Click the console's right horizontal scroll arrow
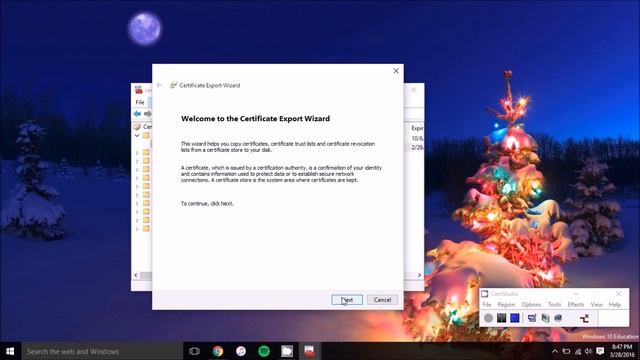640x360 pixels. point(419,275)
